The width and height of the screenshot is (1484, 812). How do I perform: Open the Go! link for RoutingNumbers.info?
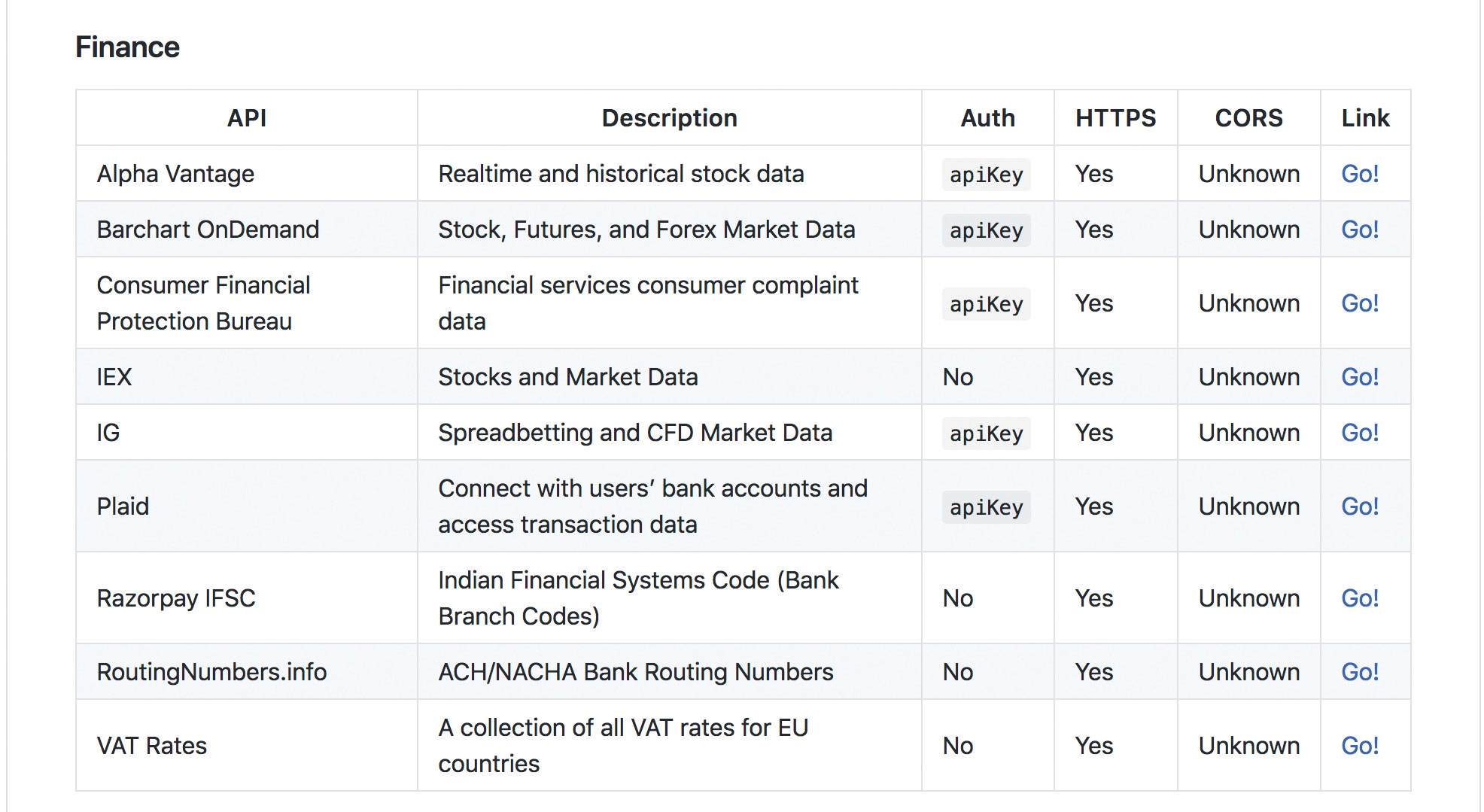point(1359,671)
